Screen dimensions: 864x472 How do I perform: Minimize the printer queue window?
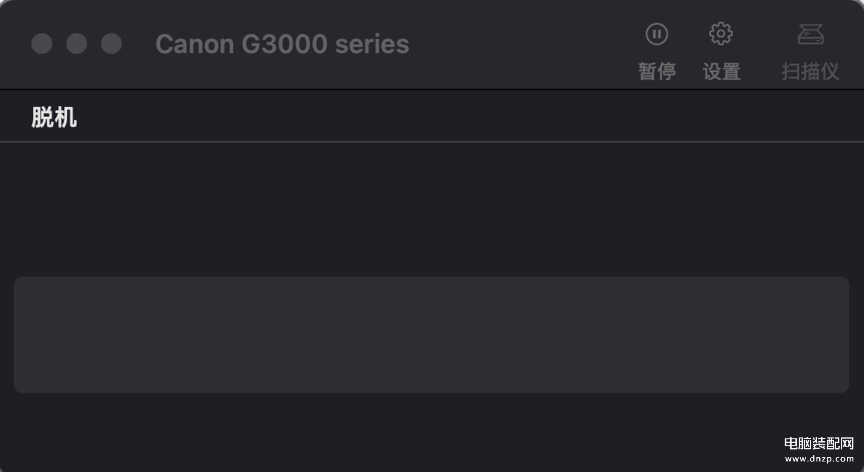(77, 44)
